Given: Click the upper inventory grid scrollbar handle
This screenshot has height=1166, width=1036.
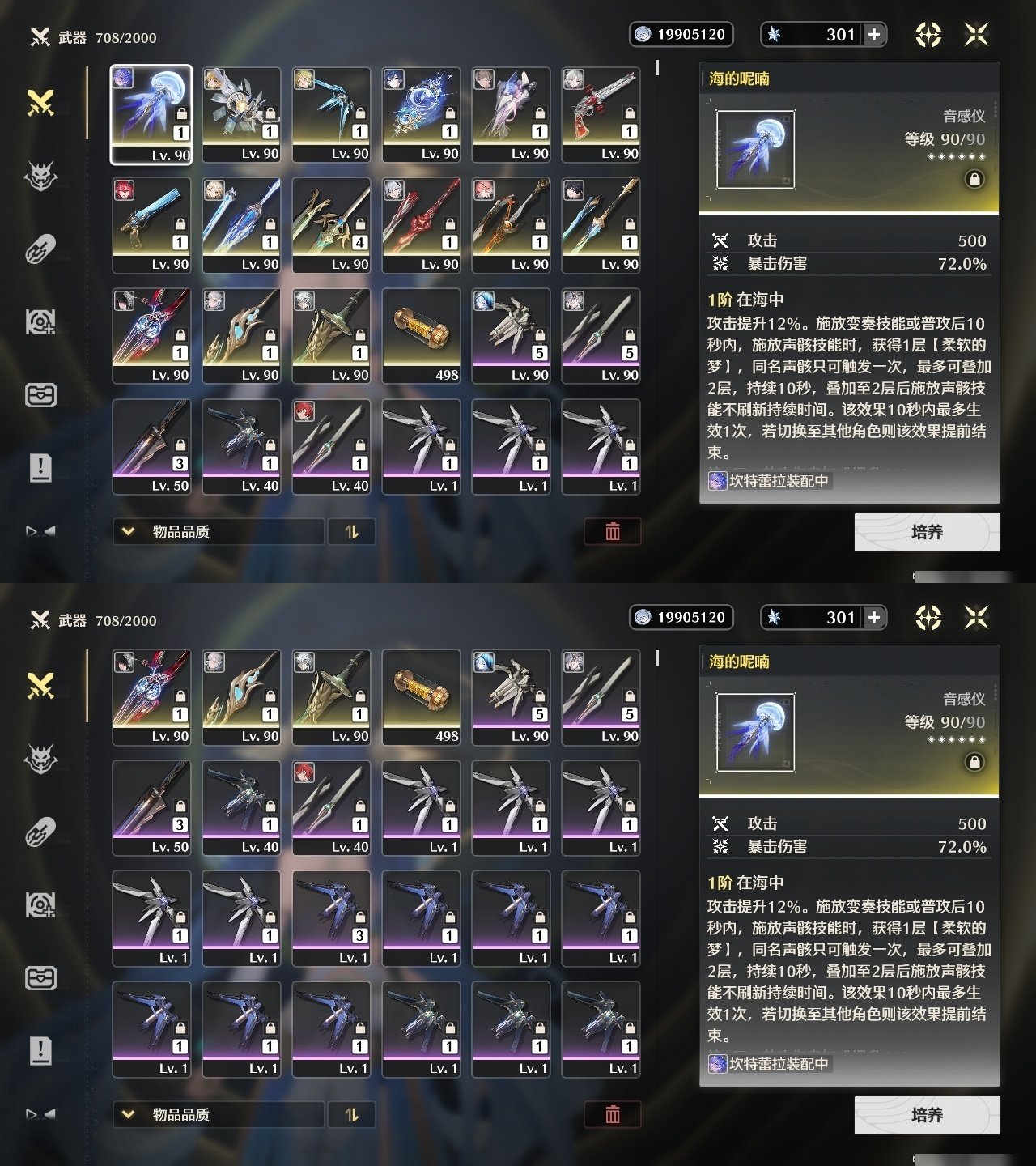Looking at the screenshot, I should [x=657, y=69].
